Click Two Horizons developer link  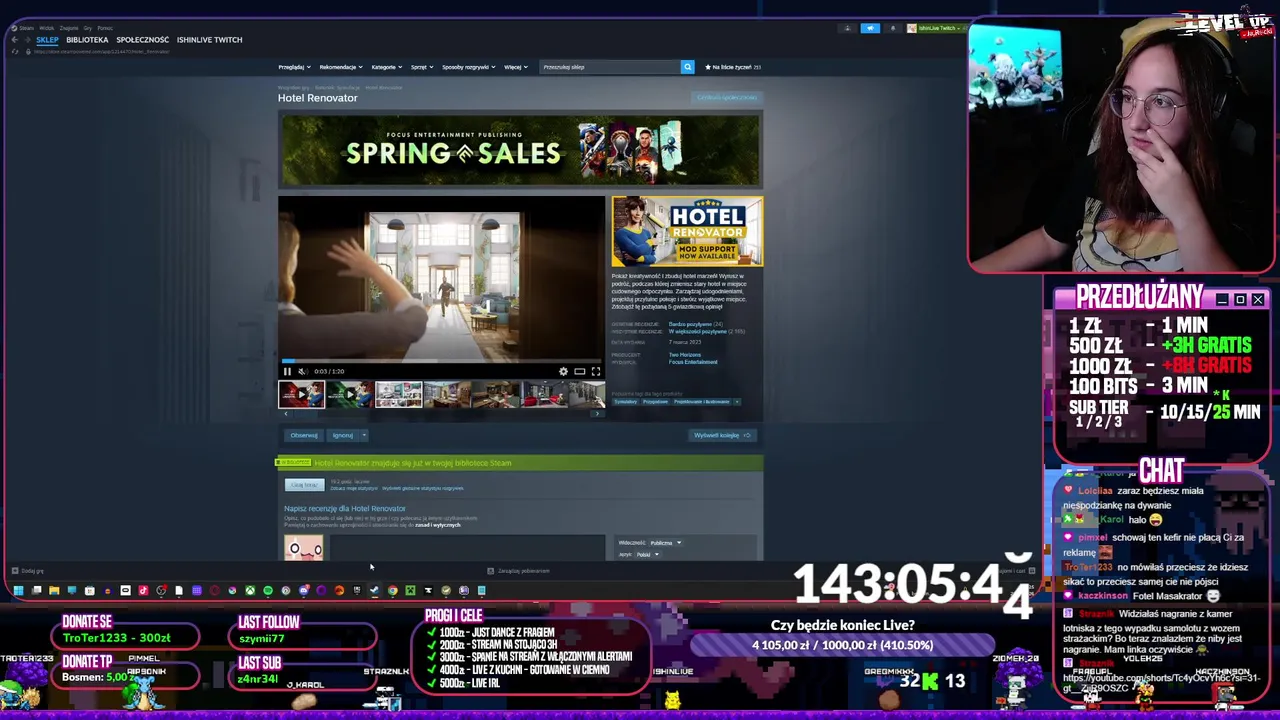[x=685, y=355]
